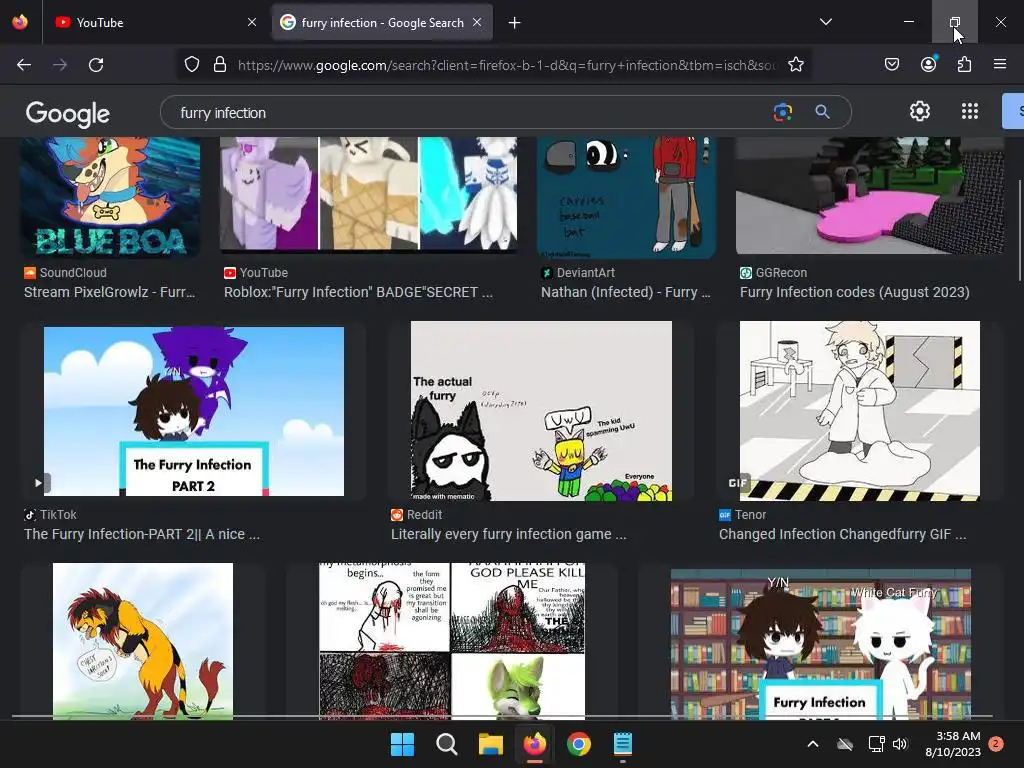Open the GGRecon pink goo image
This screenshot has height=768, width=1024.
(x=870, y=195)
